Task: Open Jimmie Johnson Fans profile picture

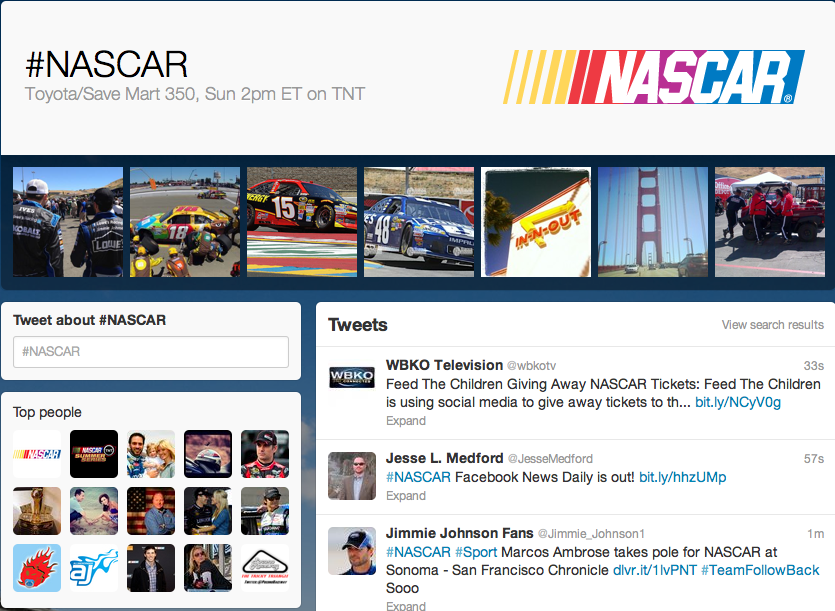Action: (351, 551)
